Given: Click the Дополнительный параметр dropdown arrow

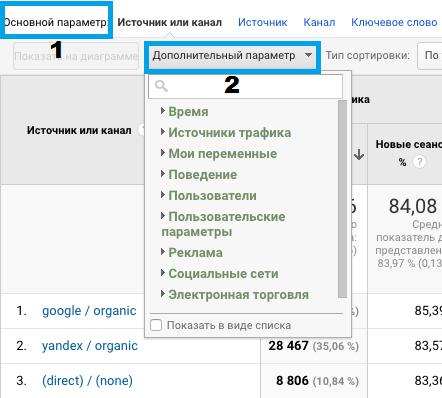Looking at the screenshot, I should [308, 55].
